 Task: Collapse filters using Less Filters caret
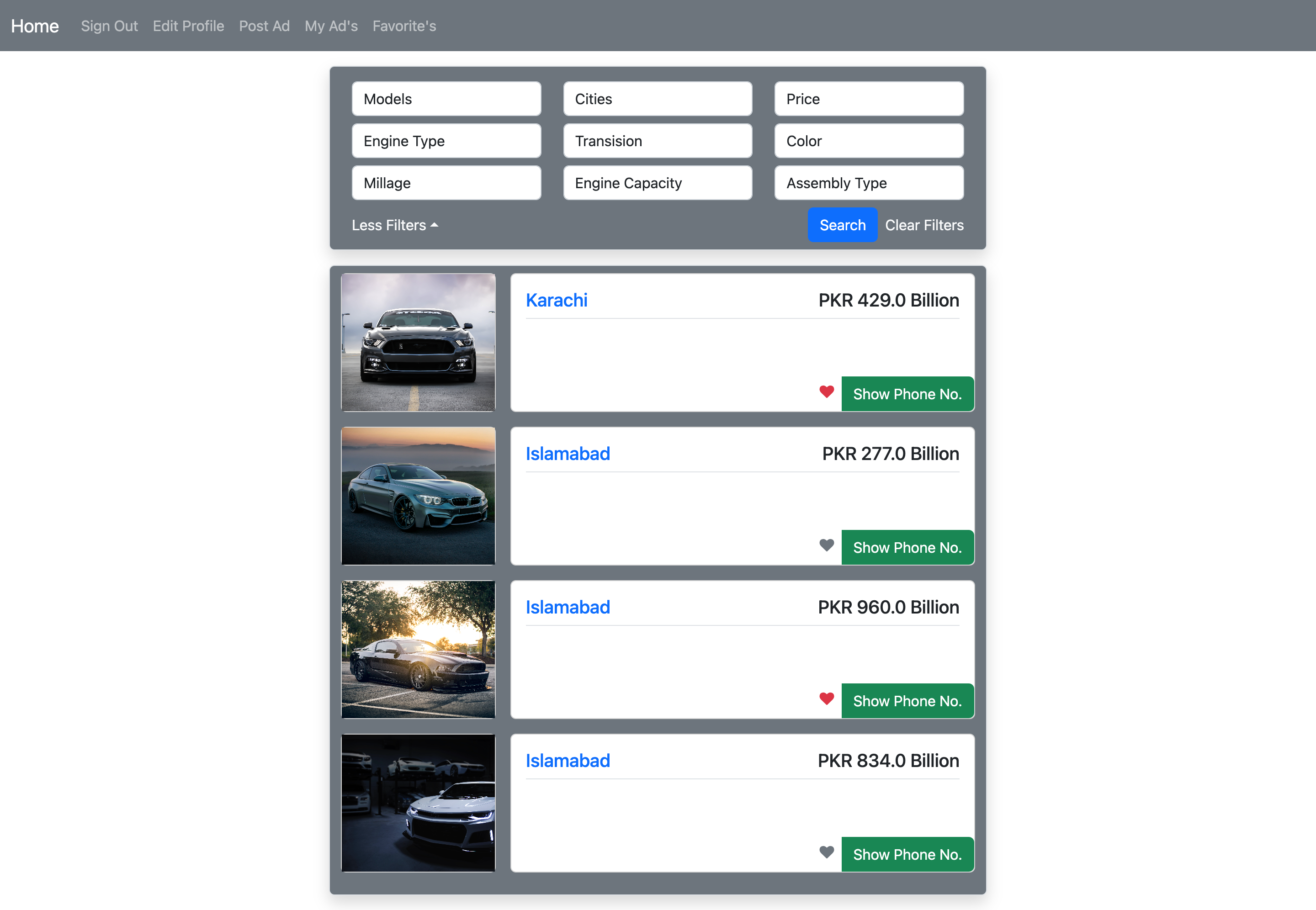point(395,225)
